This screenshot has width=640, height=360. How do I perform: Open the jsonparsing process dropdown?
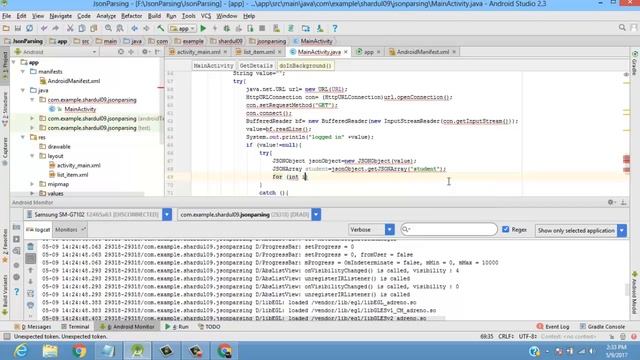(316, 214)
